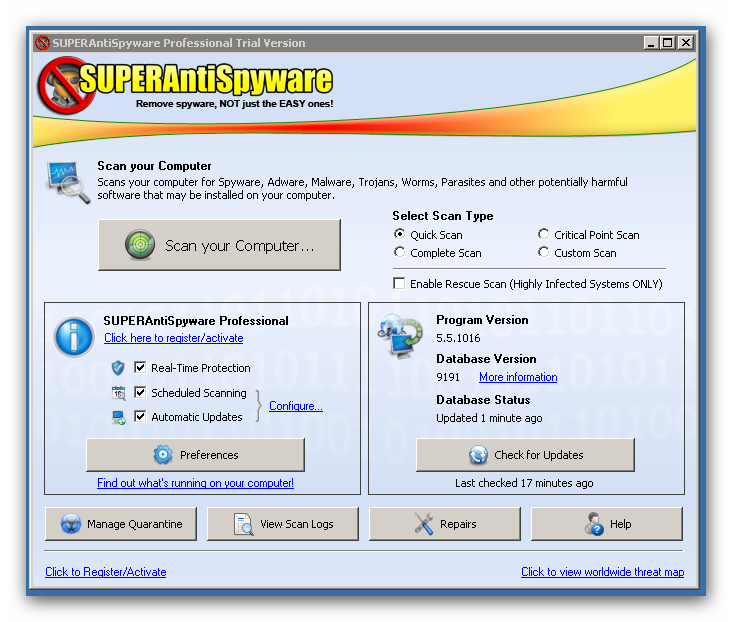Open More information database link

518,377
